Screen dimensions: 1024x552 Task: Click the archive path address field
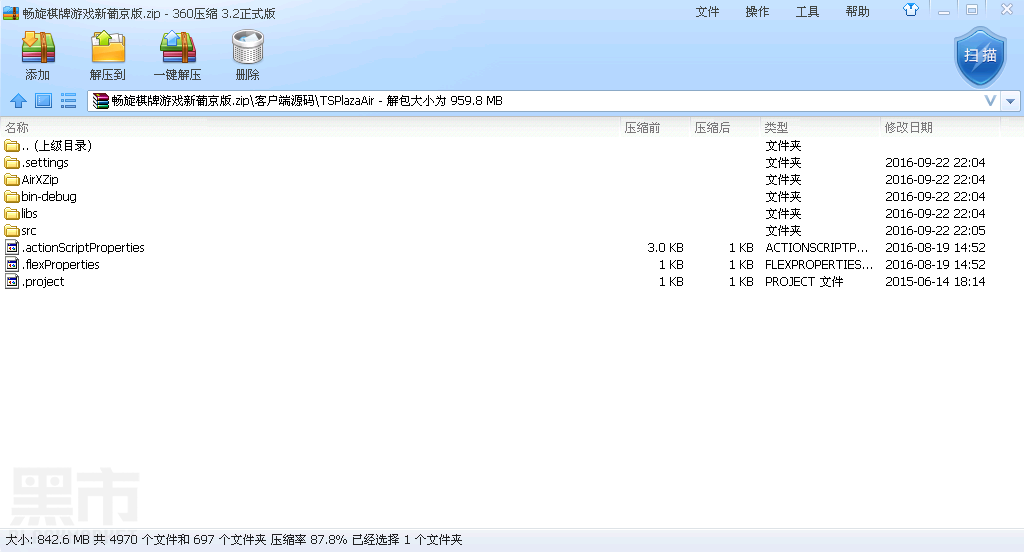(x=545, y=101)
